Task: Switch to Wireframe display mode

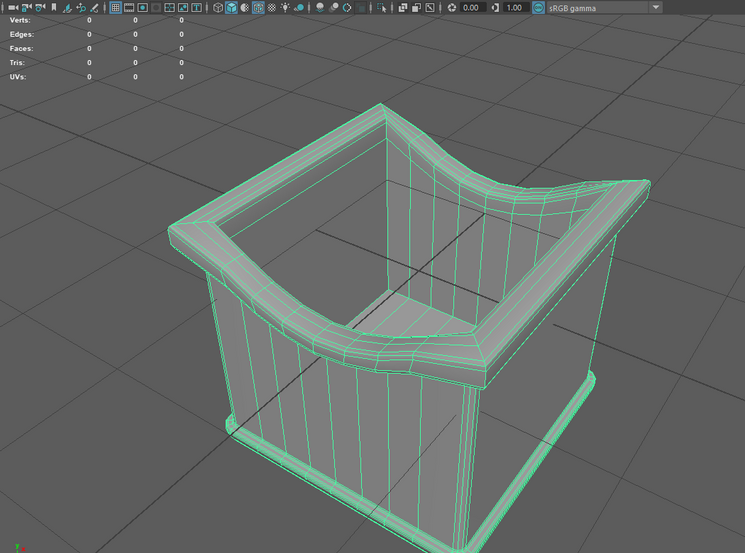Action: (218, 8)
